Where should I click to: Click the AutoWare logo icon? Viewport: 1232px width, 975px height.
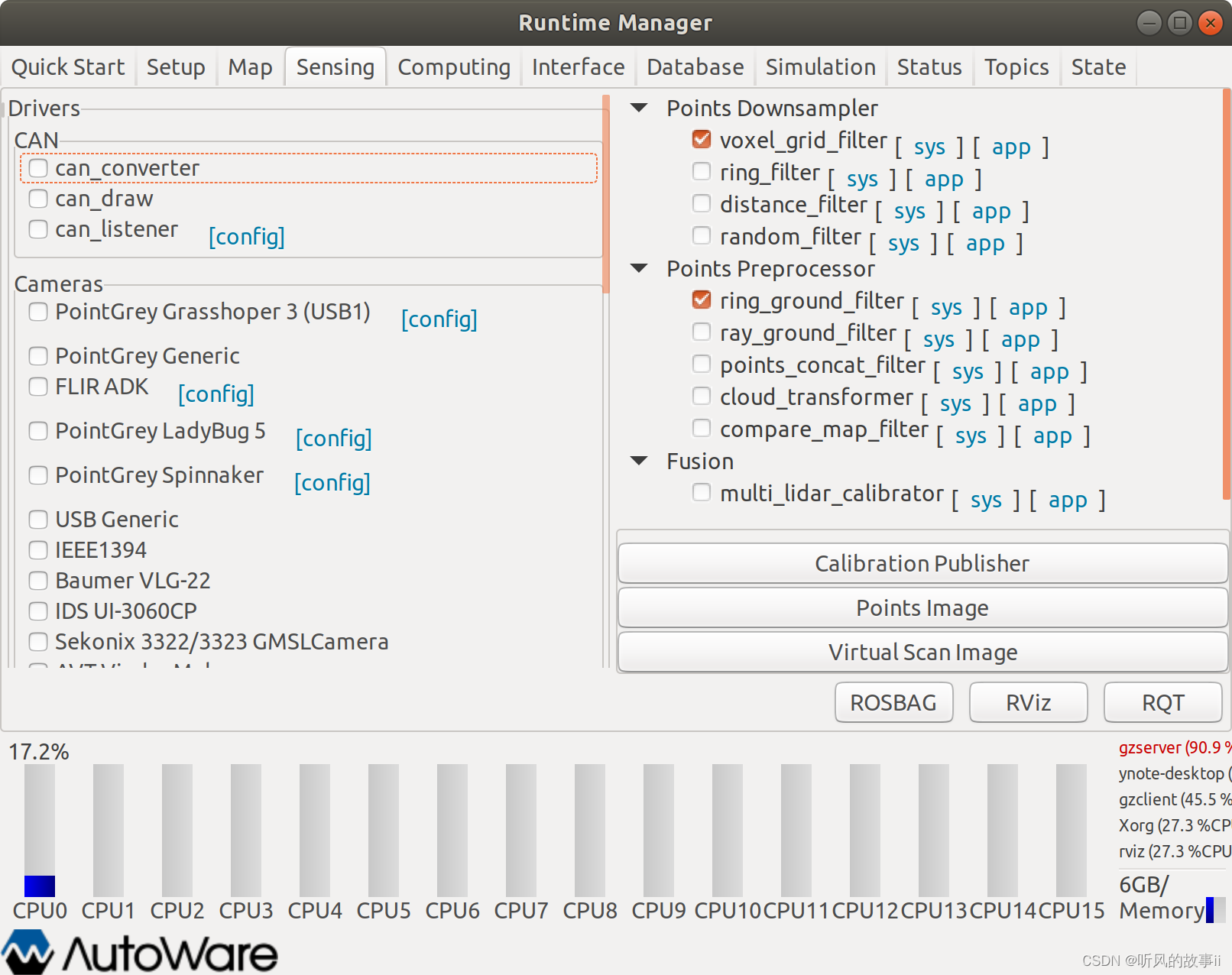pyautogui.click(x=27, y=951)
